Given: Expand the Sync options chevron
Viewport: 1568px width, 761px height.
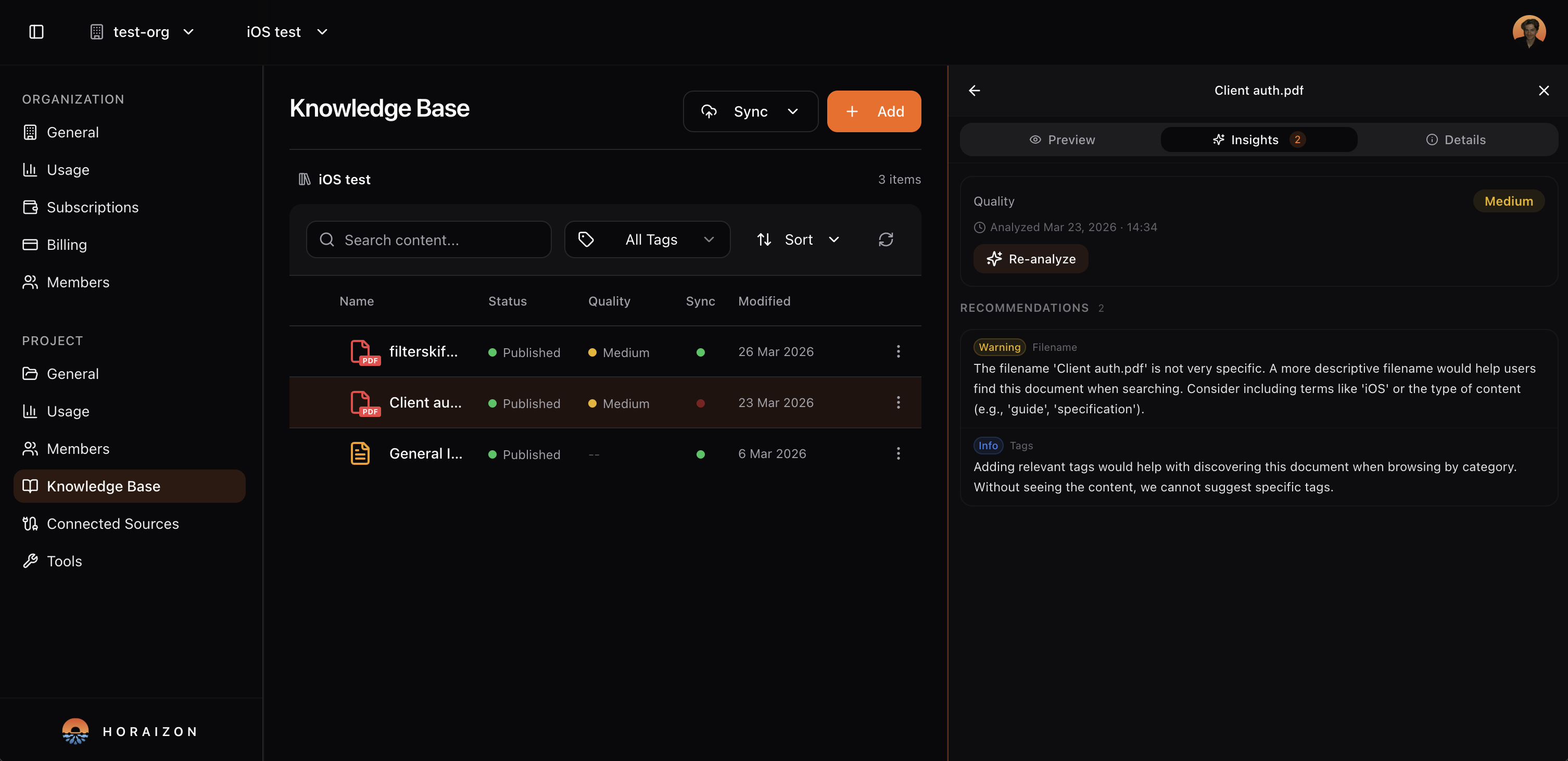Looking at the screenshot, I should tap(793, 111).
